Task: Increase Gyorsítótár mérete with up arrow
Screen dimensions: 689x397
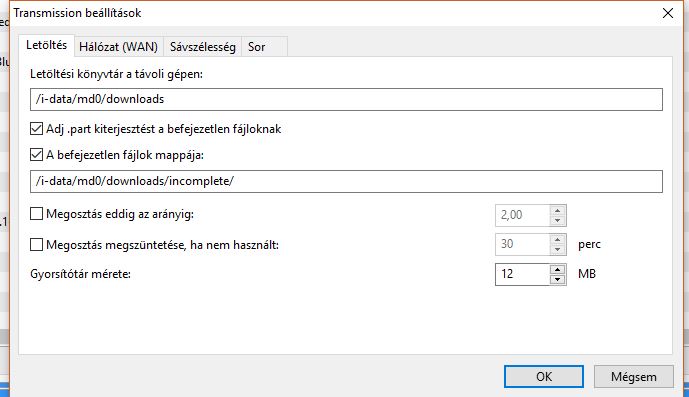Action: [x=558, y=269]
